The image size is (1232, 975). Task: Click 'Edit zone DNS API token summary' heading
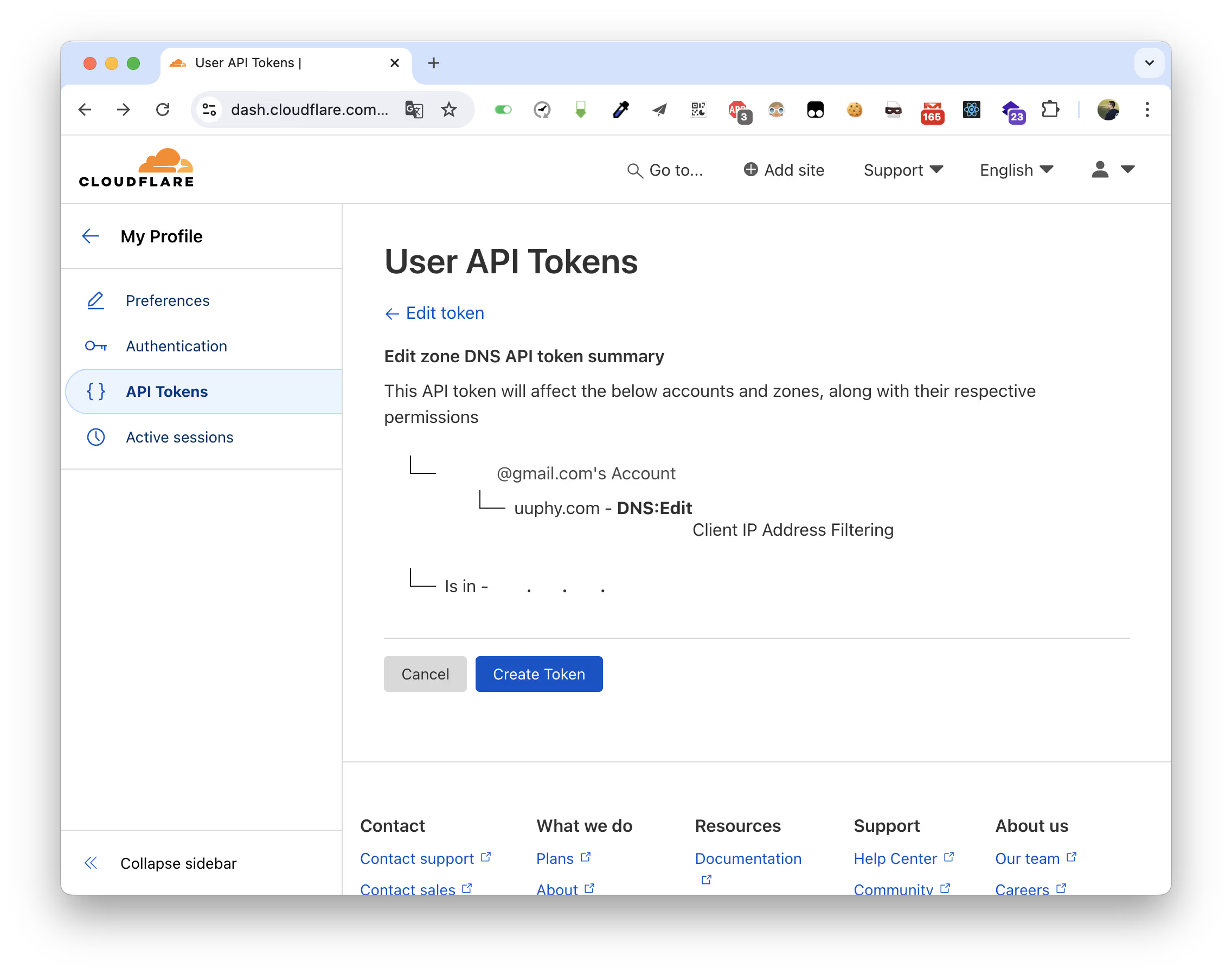point(524,356)
